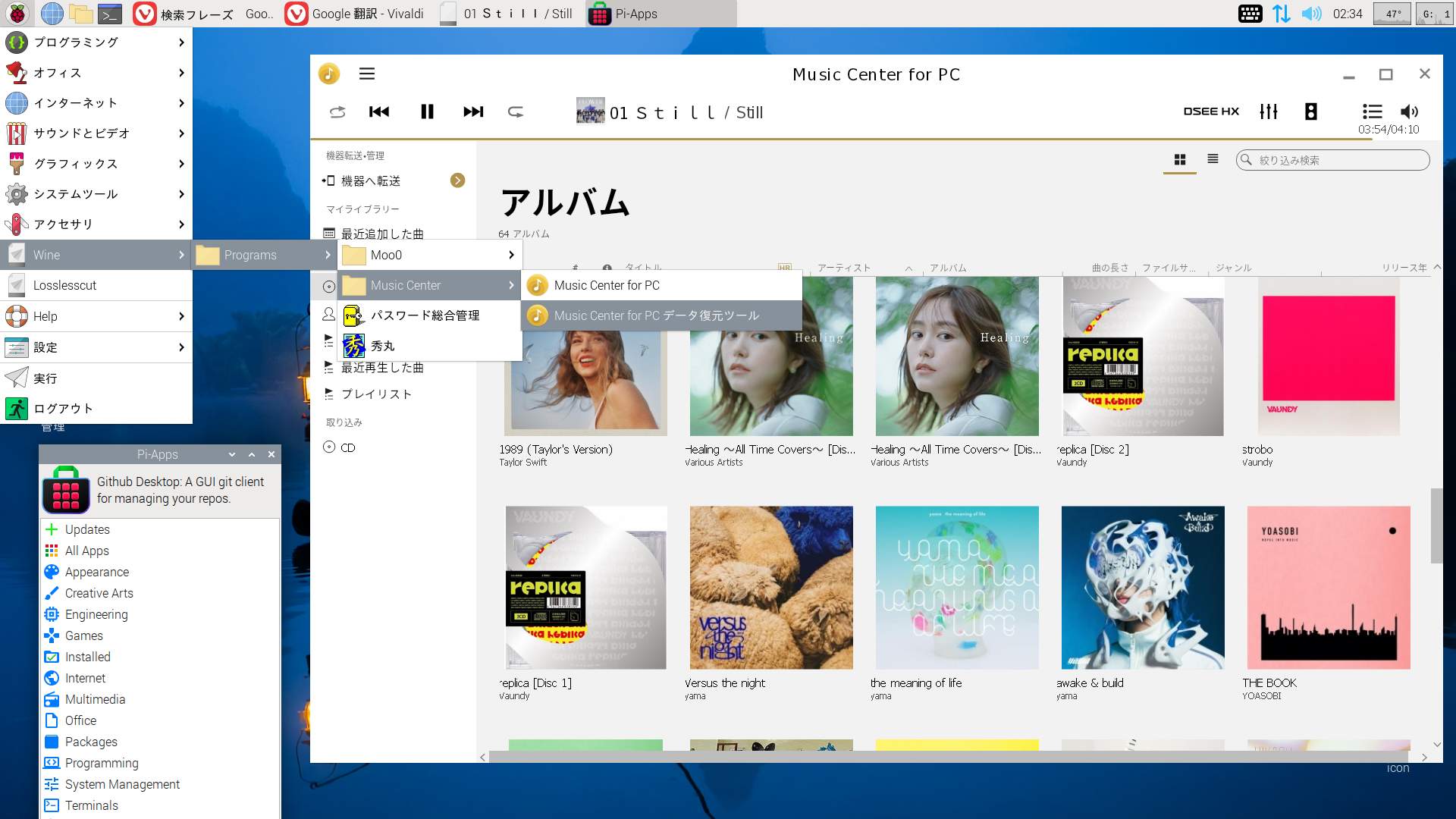Expand システムツール menu category
The width and height of the screenshot is (1456, 819).
tap(96, 194)
